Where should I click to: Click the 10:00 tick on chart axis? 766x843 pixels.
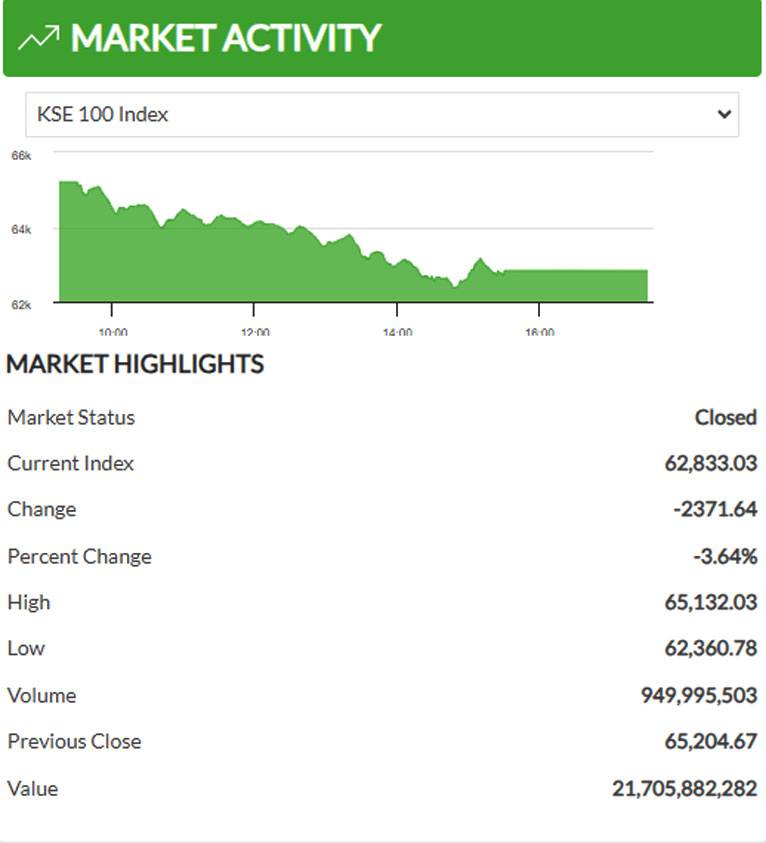click(x=113, y=332)
